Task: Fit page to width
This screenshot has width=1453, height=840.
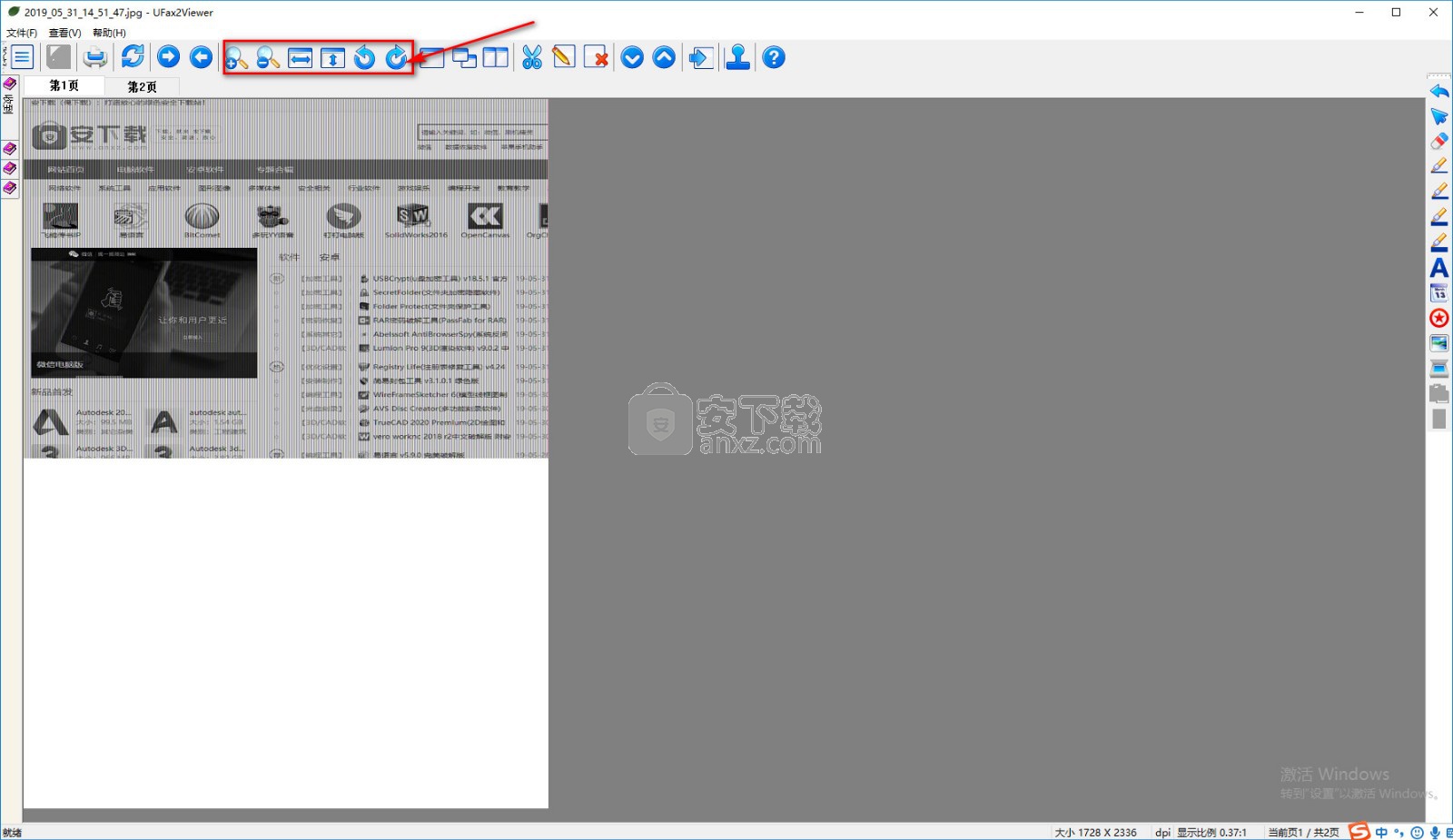Action: point(300,58)
